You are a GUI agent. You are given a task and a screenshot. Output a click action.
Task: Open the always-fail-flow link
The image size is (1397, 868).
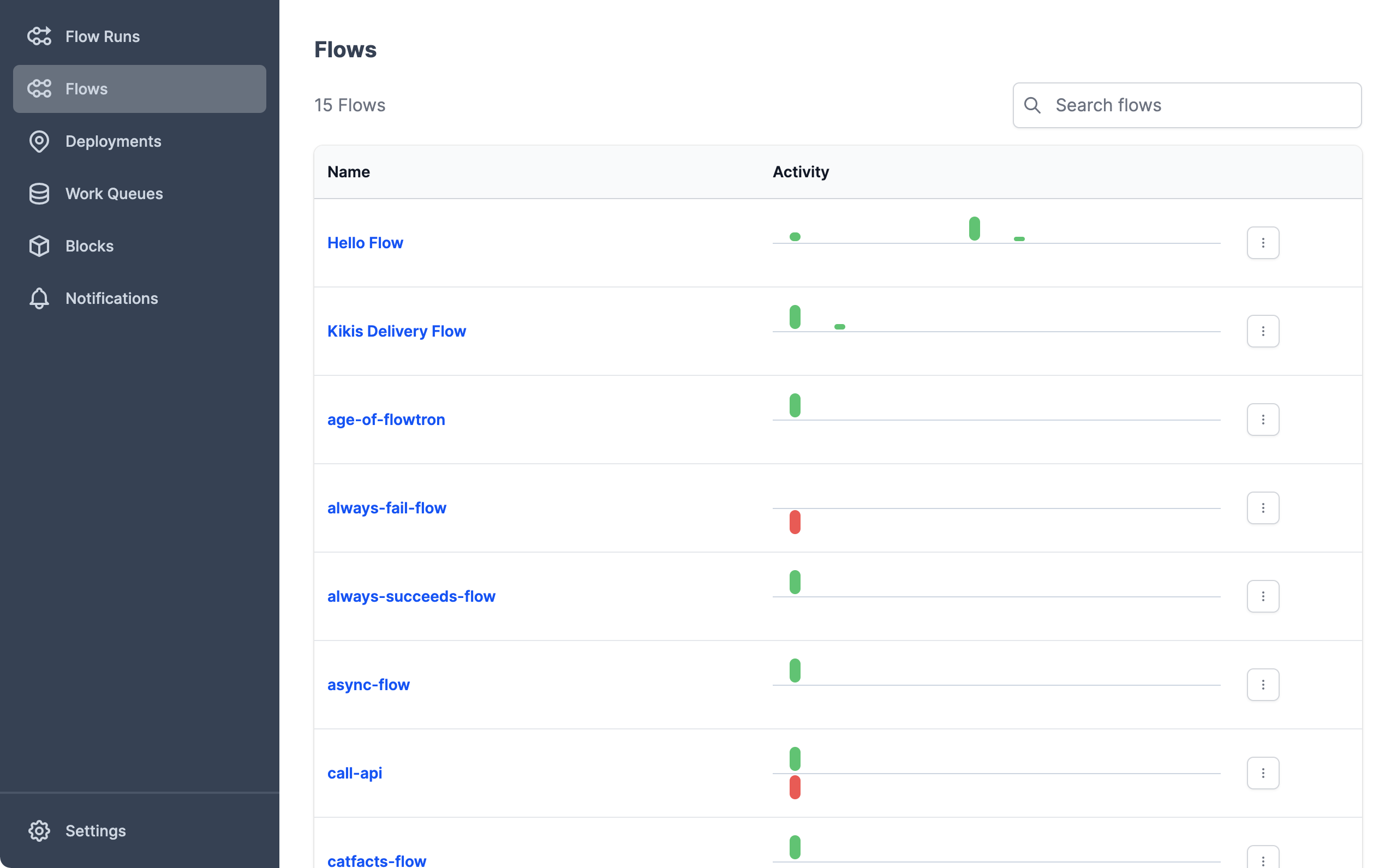[387, 508]
